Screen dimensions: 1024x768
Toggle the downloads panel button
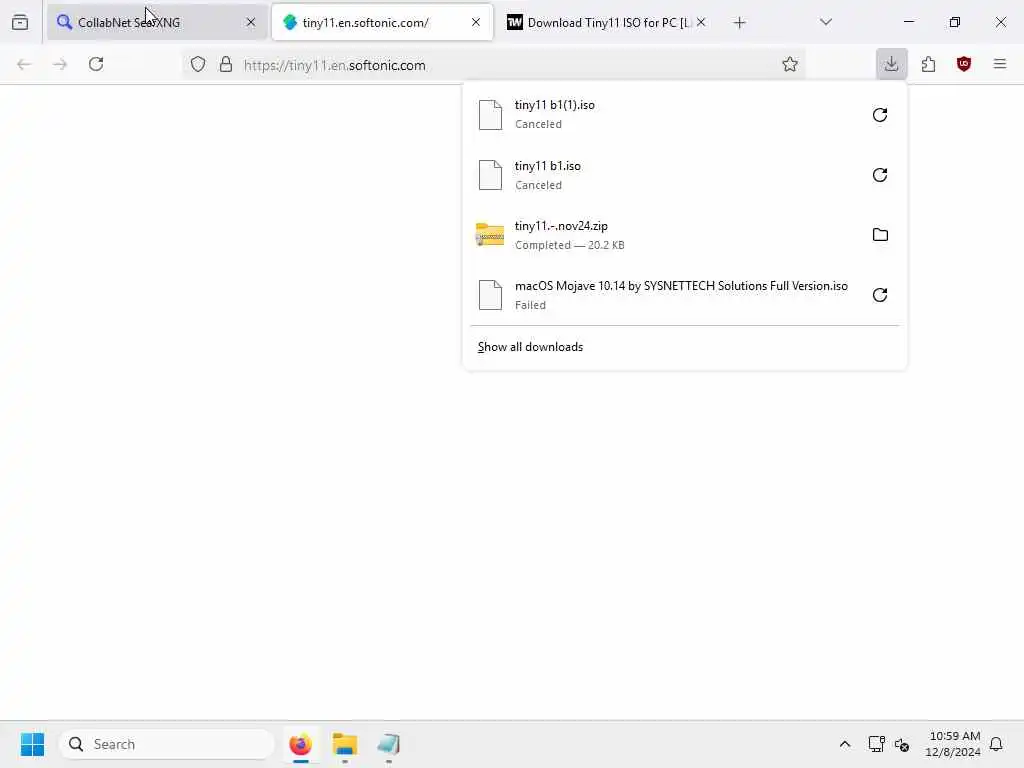click(891, 64)
